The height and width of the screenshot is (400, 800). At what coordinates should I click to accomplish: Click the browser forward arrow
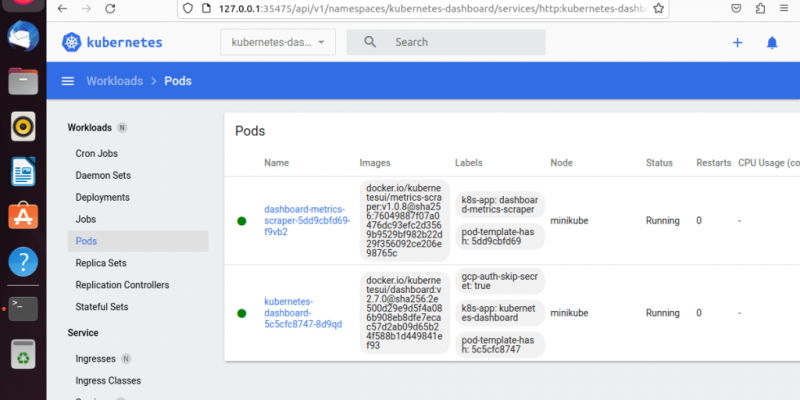(x=86, y=9)
